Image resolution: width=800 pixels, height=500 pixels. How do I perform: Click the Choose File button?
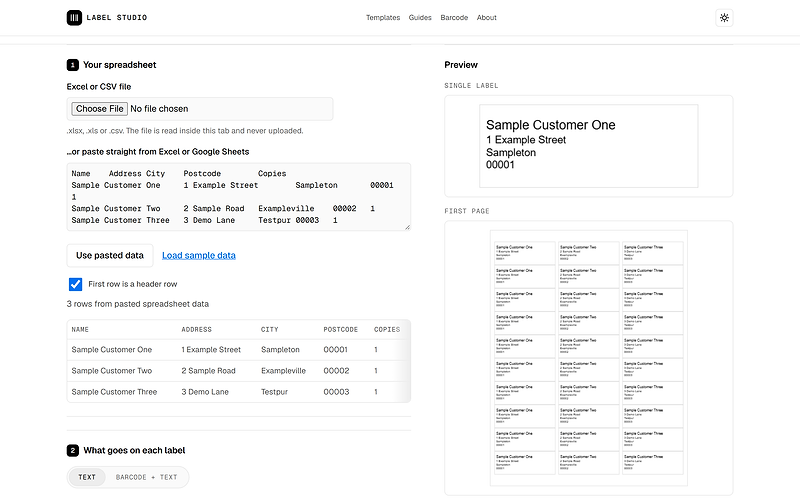99,109
